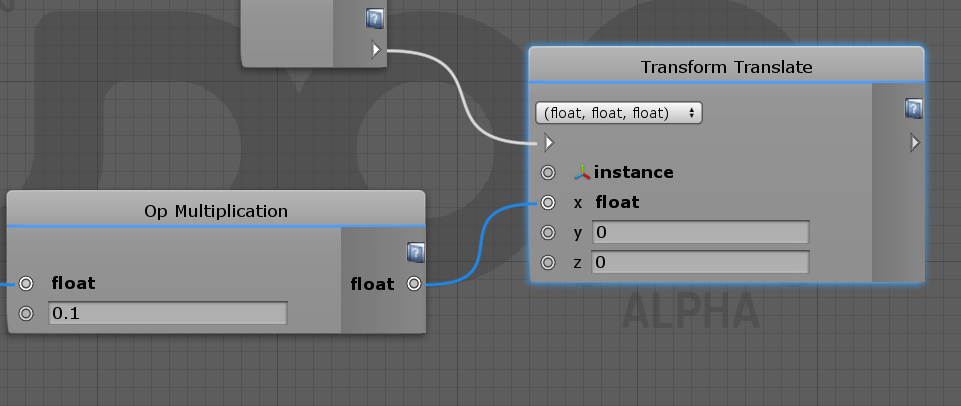Click the instance axis gizmo icon

click(x=582, y=173)
